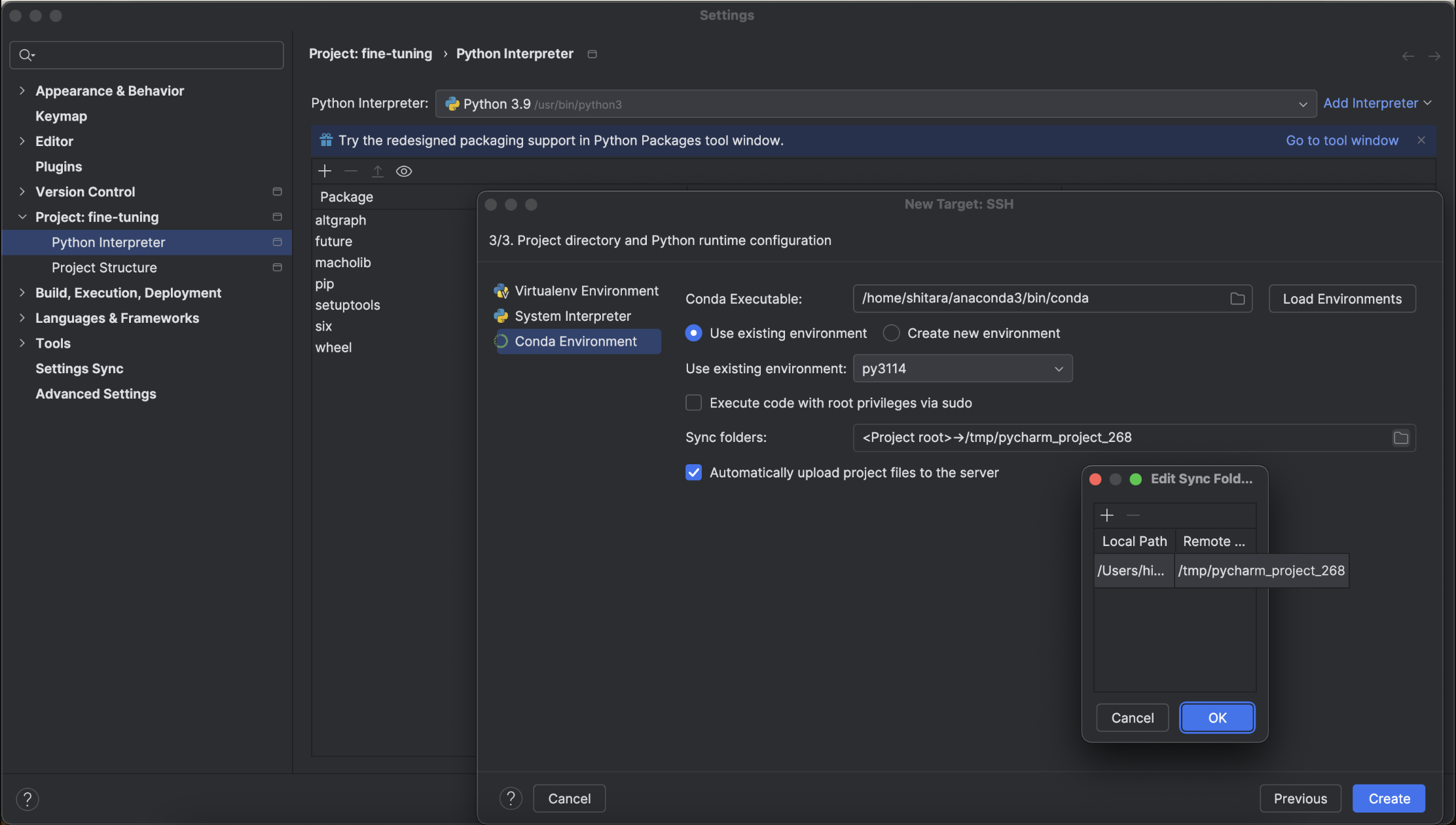
Task: Toggle the show early releases eye icon
Action: 404,171
